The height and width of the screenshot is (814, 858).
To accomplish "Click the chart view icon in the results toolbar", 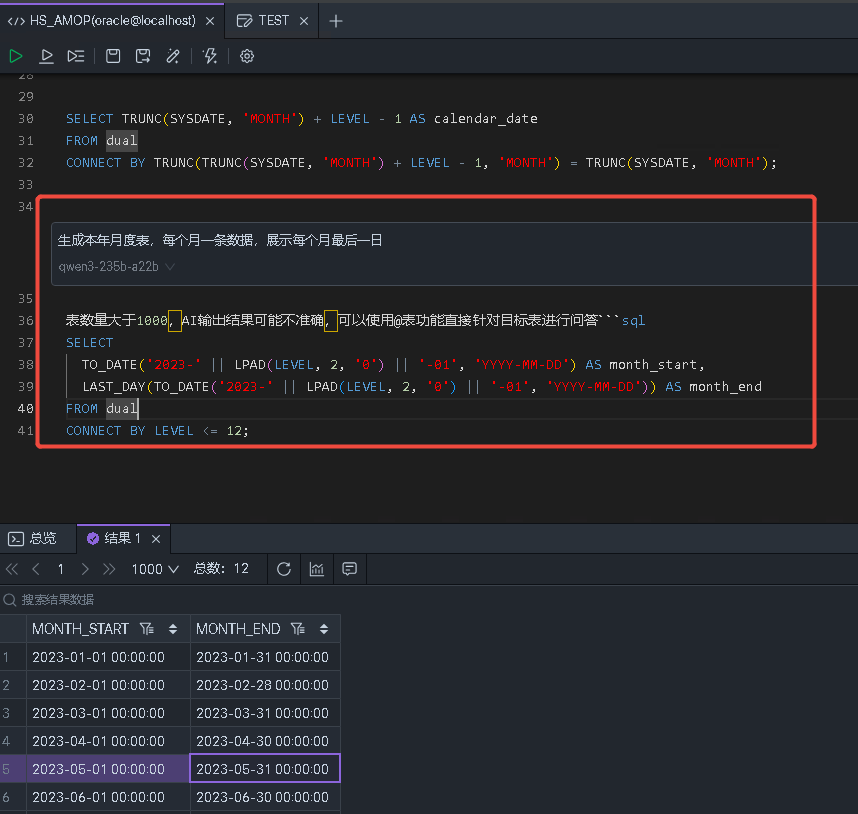I will click(317, 569).
